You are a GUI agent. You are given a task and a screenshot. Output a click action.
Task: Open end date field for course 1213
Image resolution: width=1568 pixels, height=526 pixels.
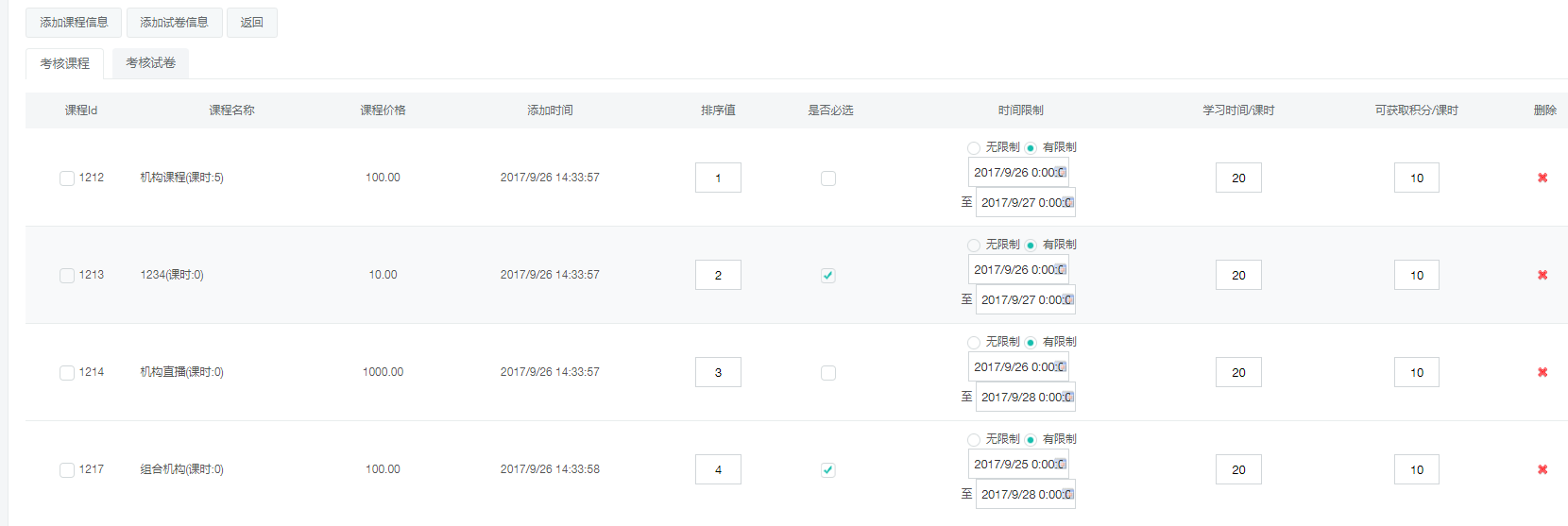click(x=1024, y=300)
